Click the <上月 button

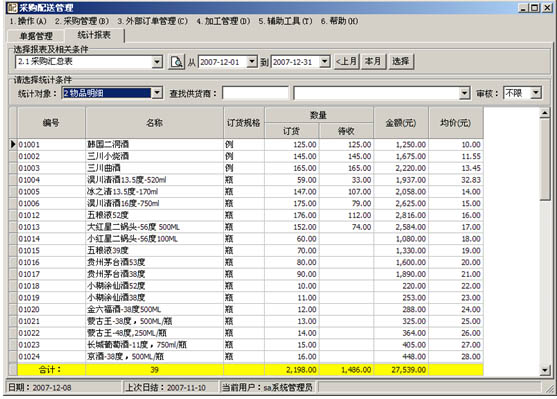pyautogui.click(x=346, y=61)
